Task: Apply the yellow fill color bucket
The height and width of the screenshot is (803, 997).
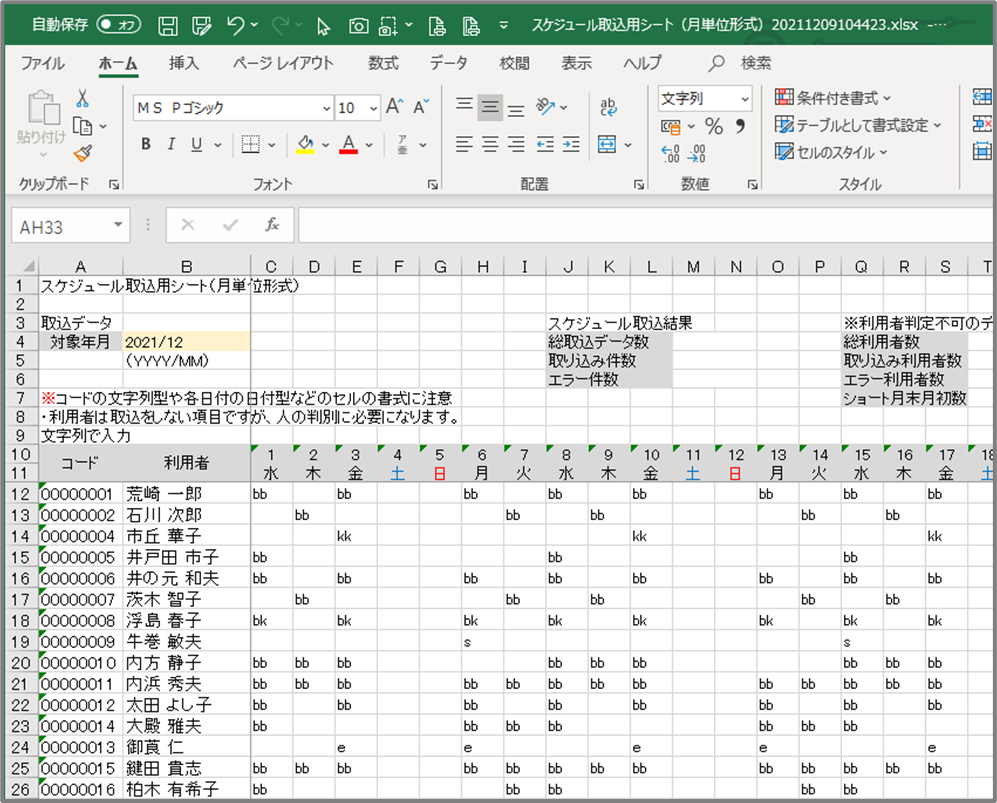Action: (x=306, y=144)
